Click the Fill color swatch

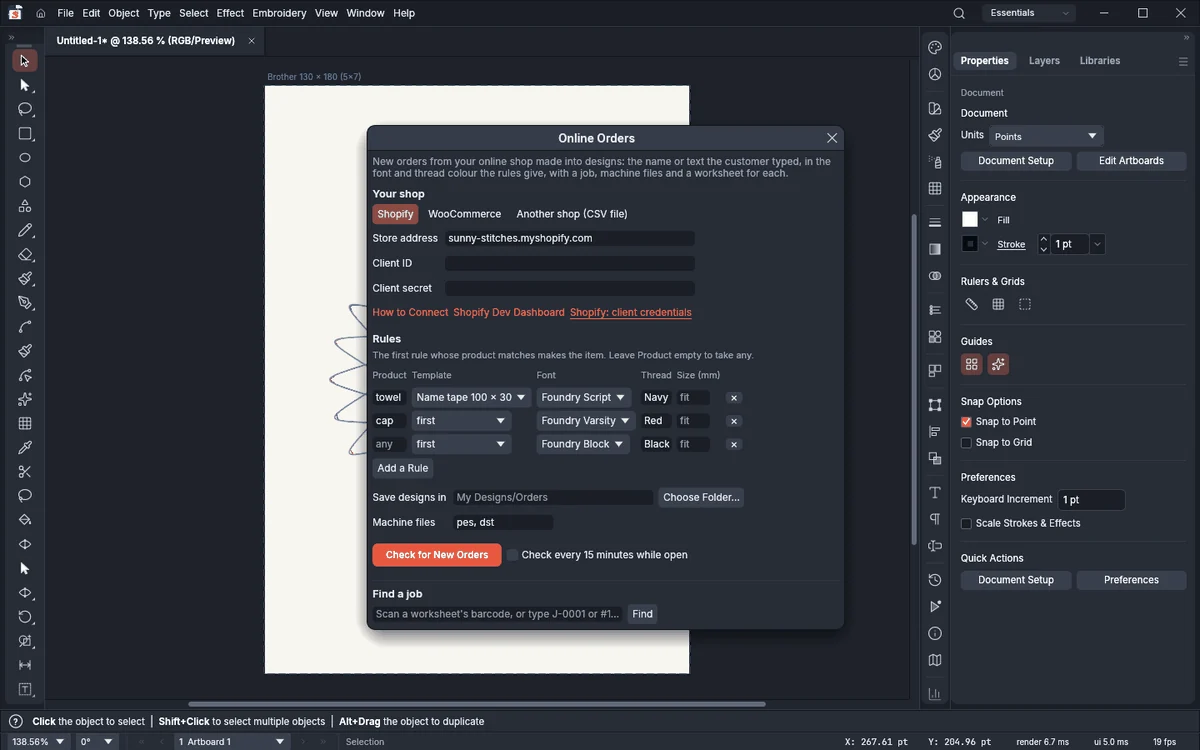(x=970, y=220)
